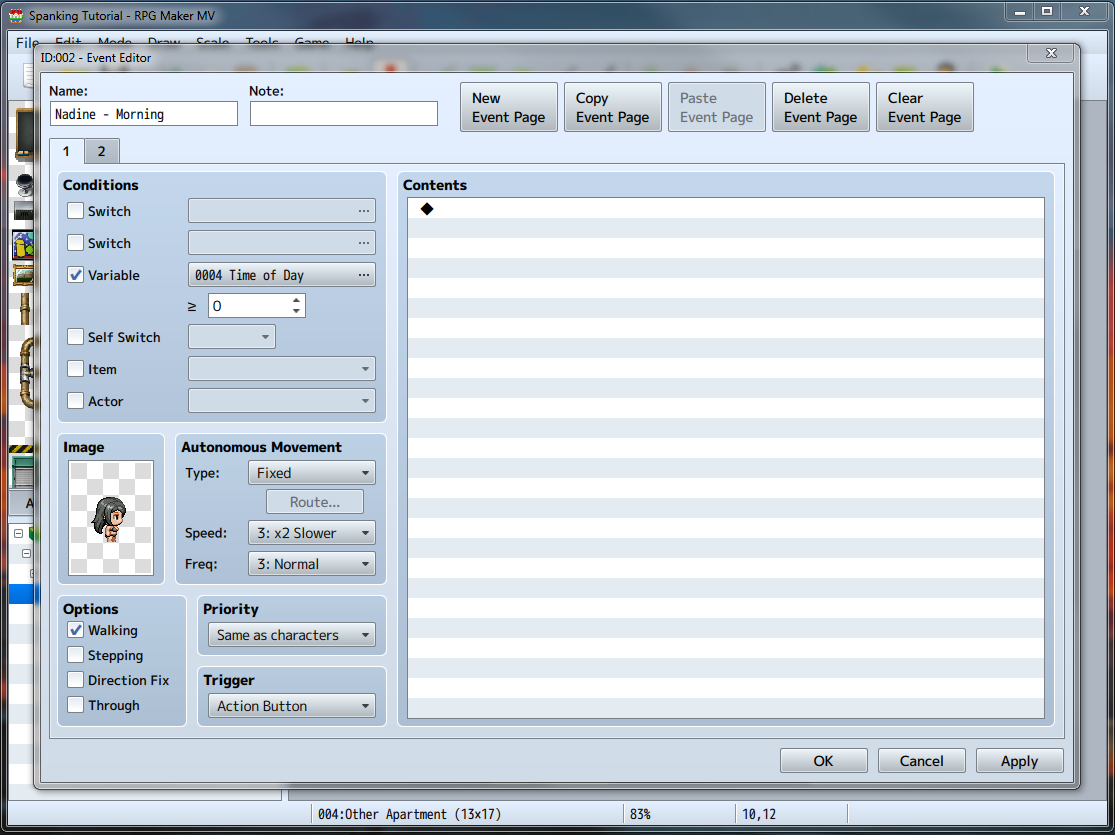
Task: Click the Cancel button
Action: 922,760
